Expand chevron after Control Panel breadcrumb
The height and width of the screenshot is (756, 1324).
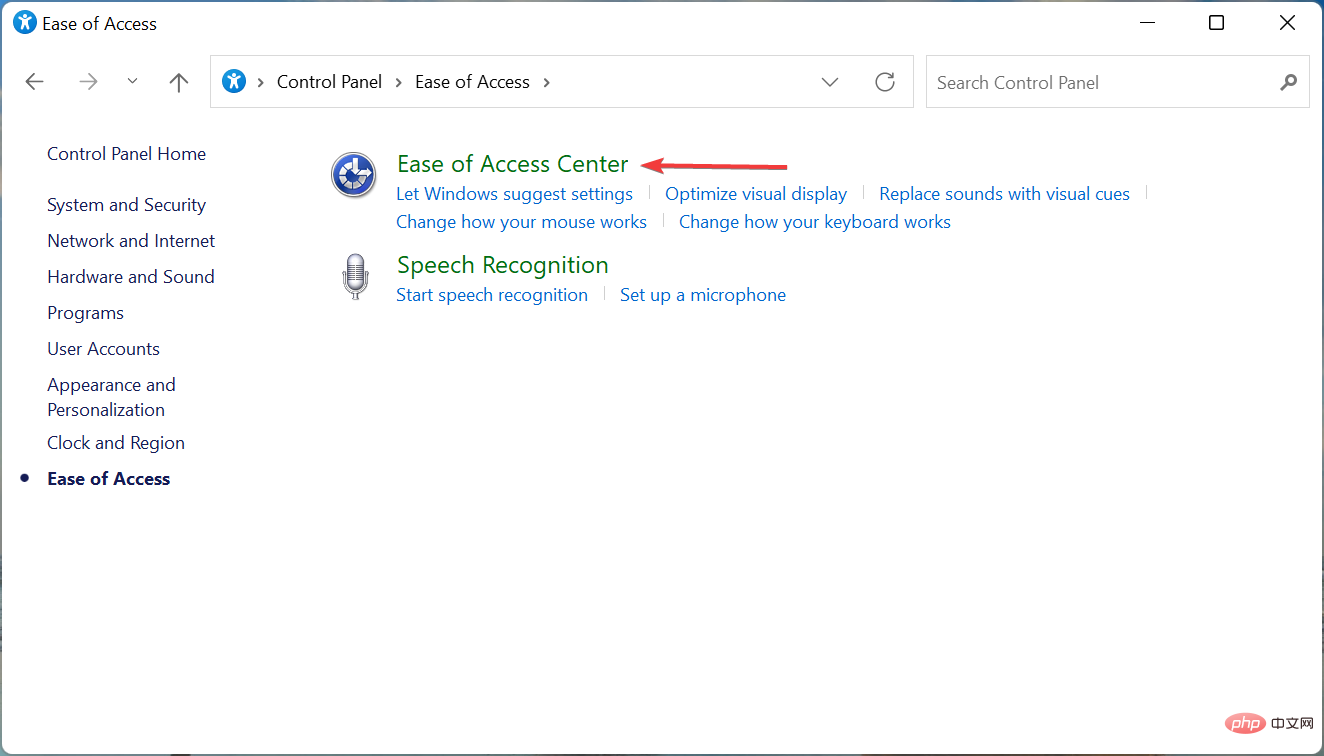[399, 82]
